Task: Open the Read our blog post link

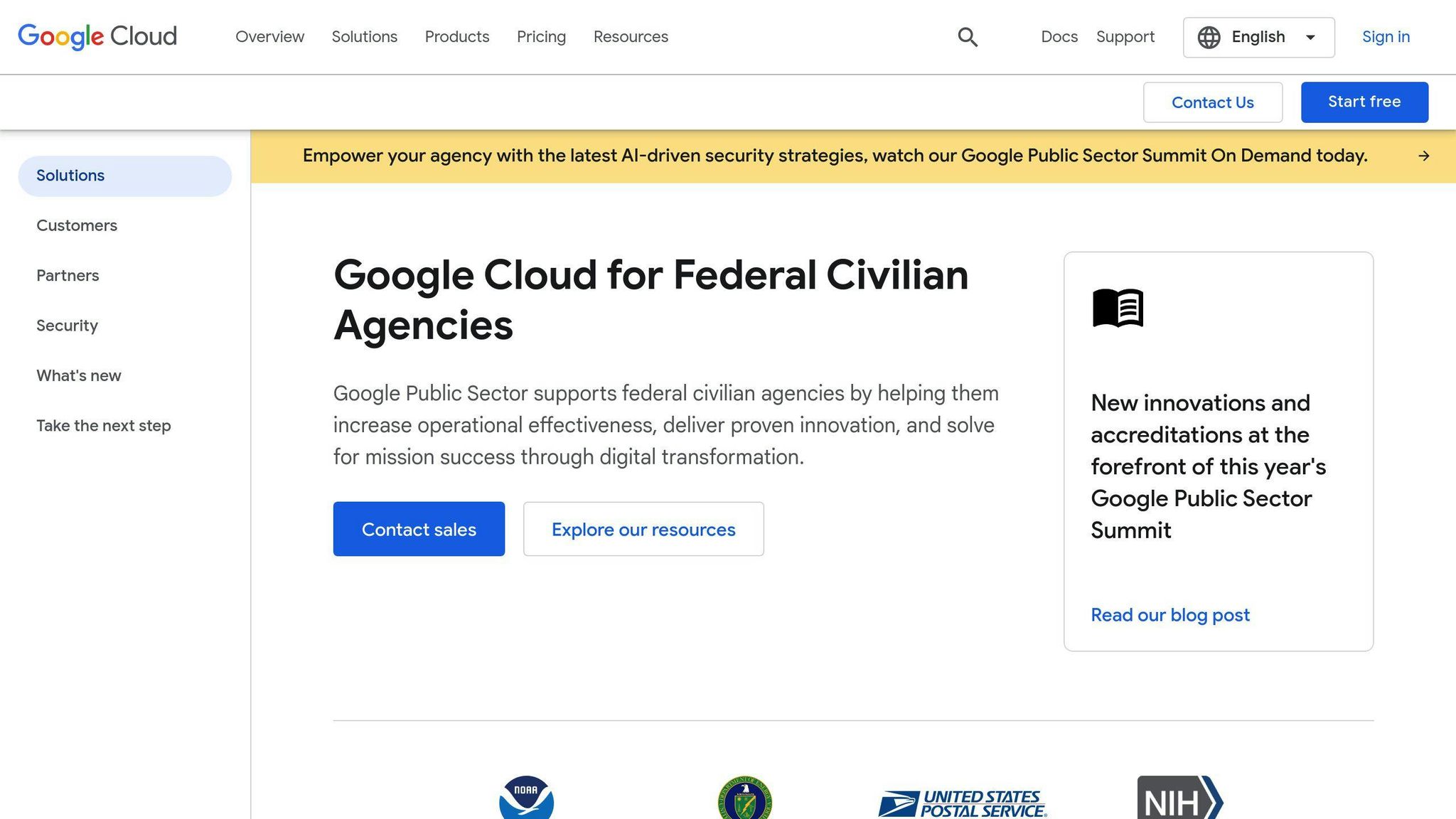Action: tap(1170, 615)
